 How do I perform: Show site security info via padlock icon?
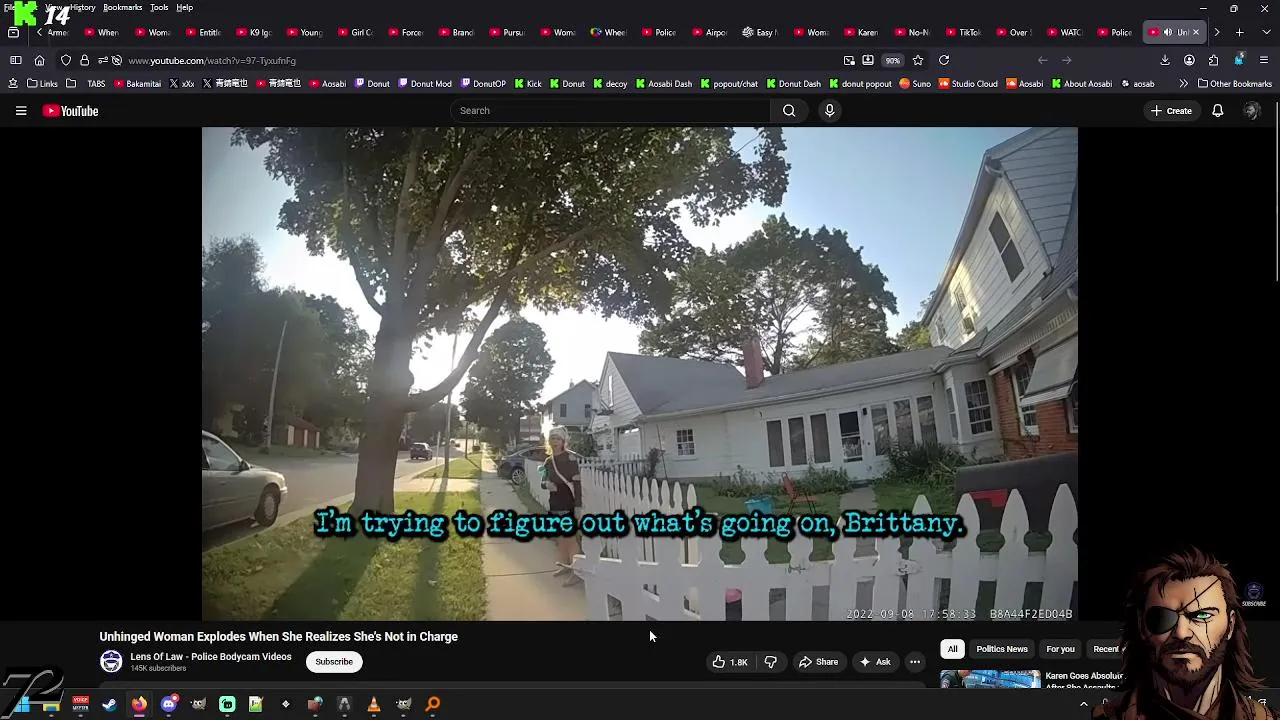pos(84,60)
